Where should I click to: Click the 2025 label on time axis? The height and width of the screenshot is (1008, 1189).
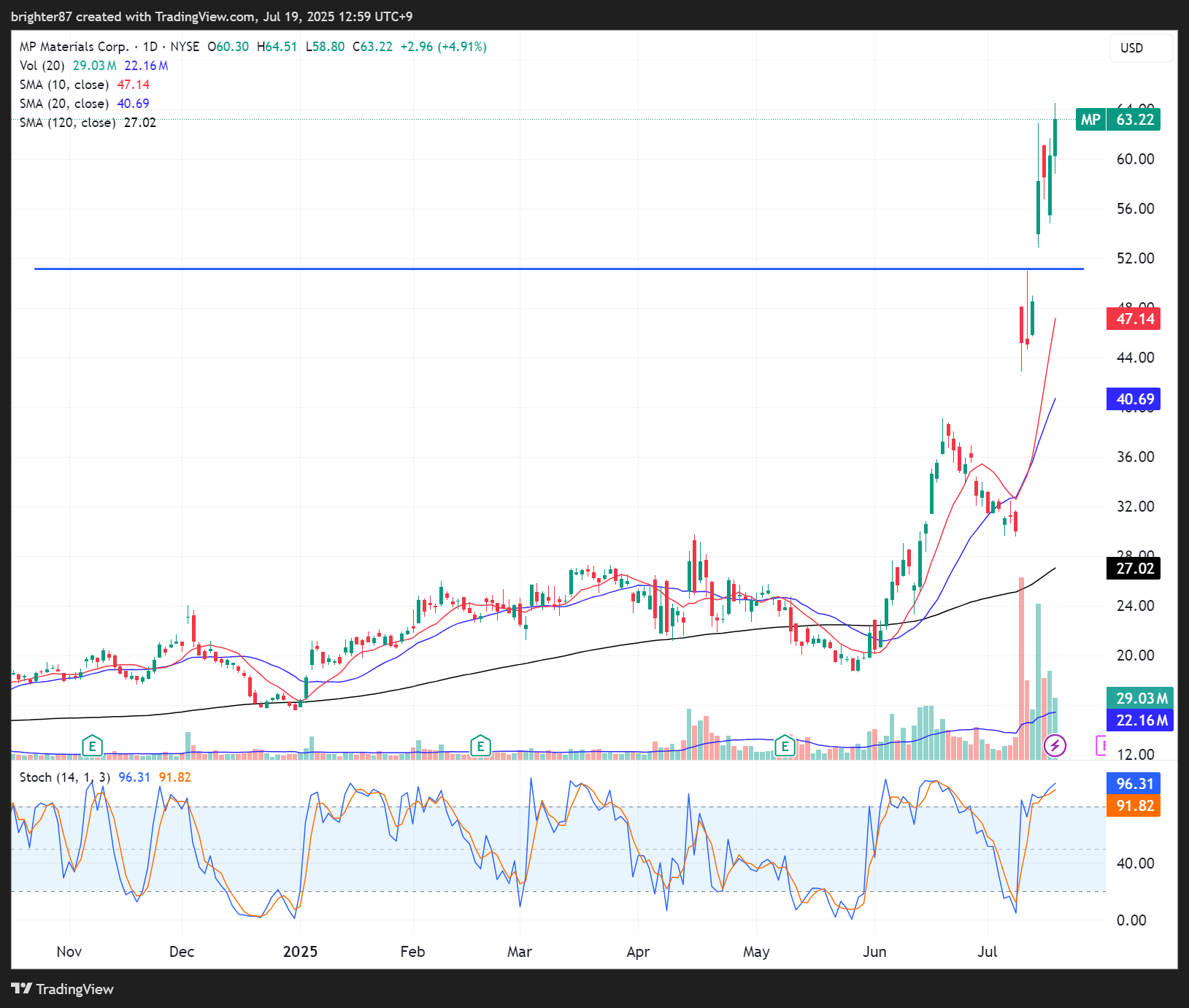pos(300,952)
